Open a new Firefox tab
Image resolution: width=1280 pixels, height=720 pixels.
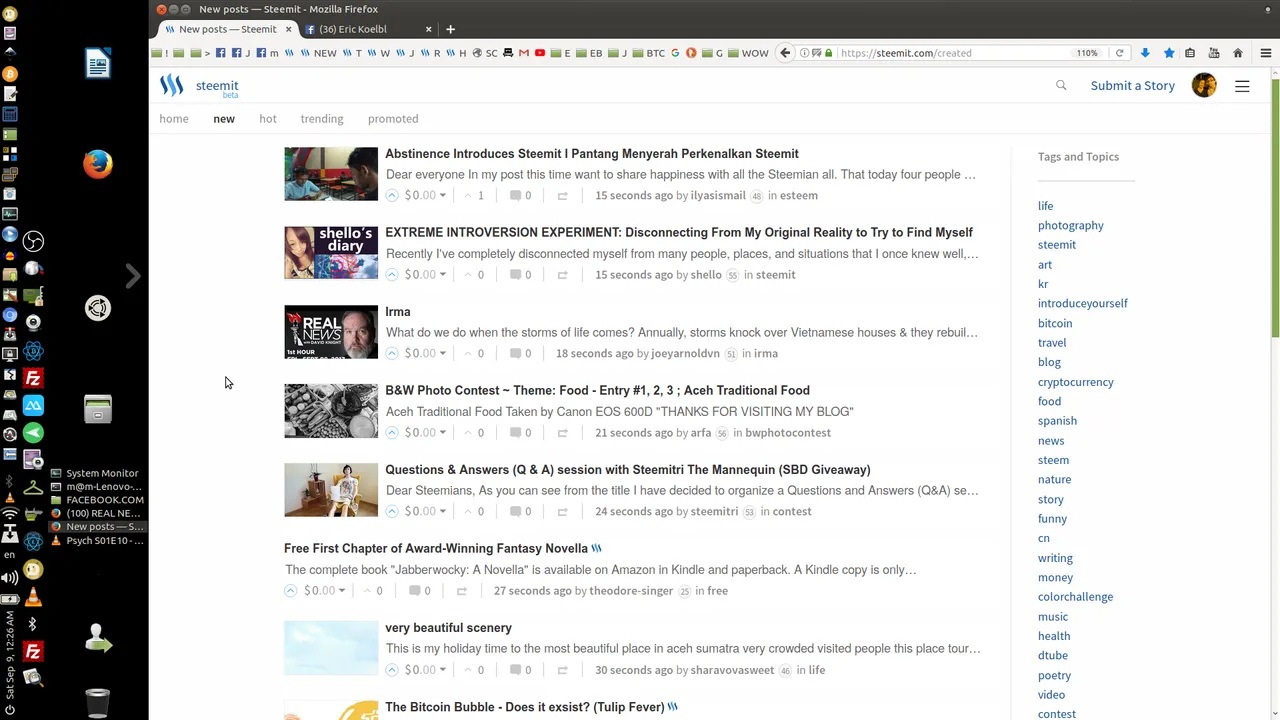click(450, 29)
